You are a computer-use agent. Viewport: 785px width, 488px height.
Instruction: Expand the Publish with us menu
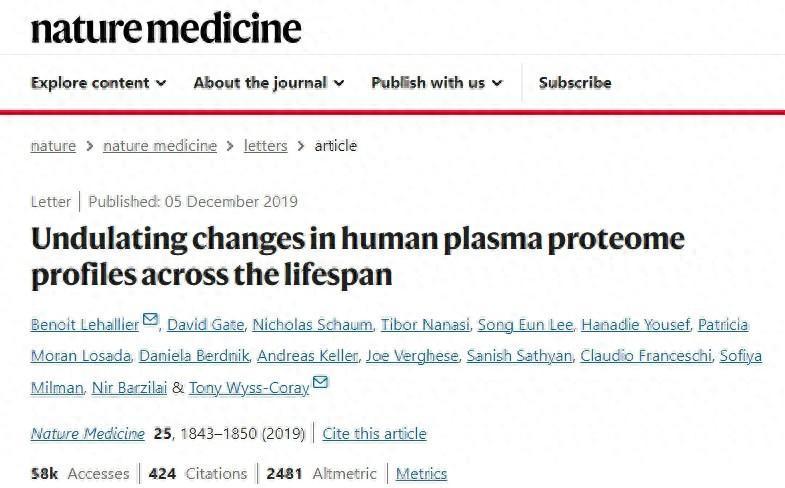436,83
